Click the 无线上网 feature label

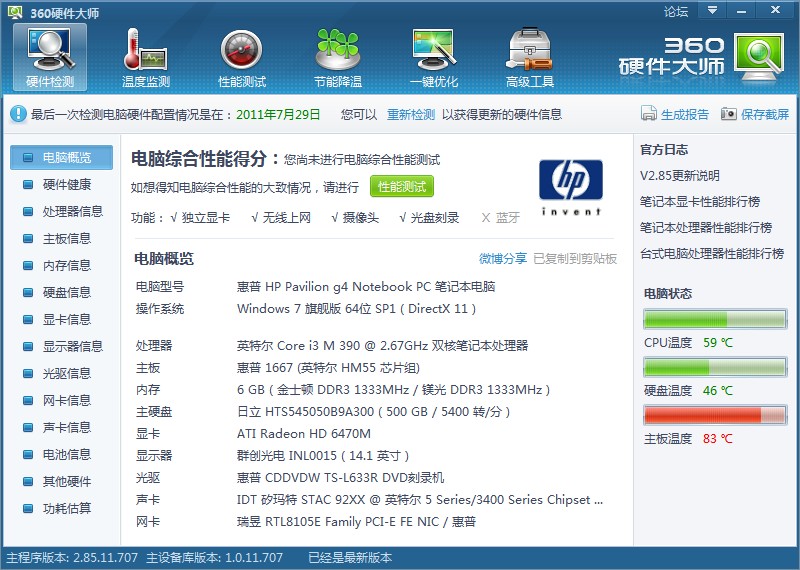[287, 218]
